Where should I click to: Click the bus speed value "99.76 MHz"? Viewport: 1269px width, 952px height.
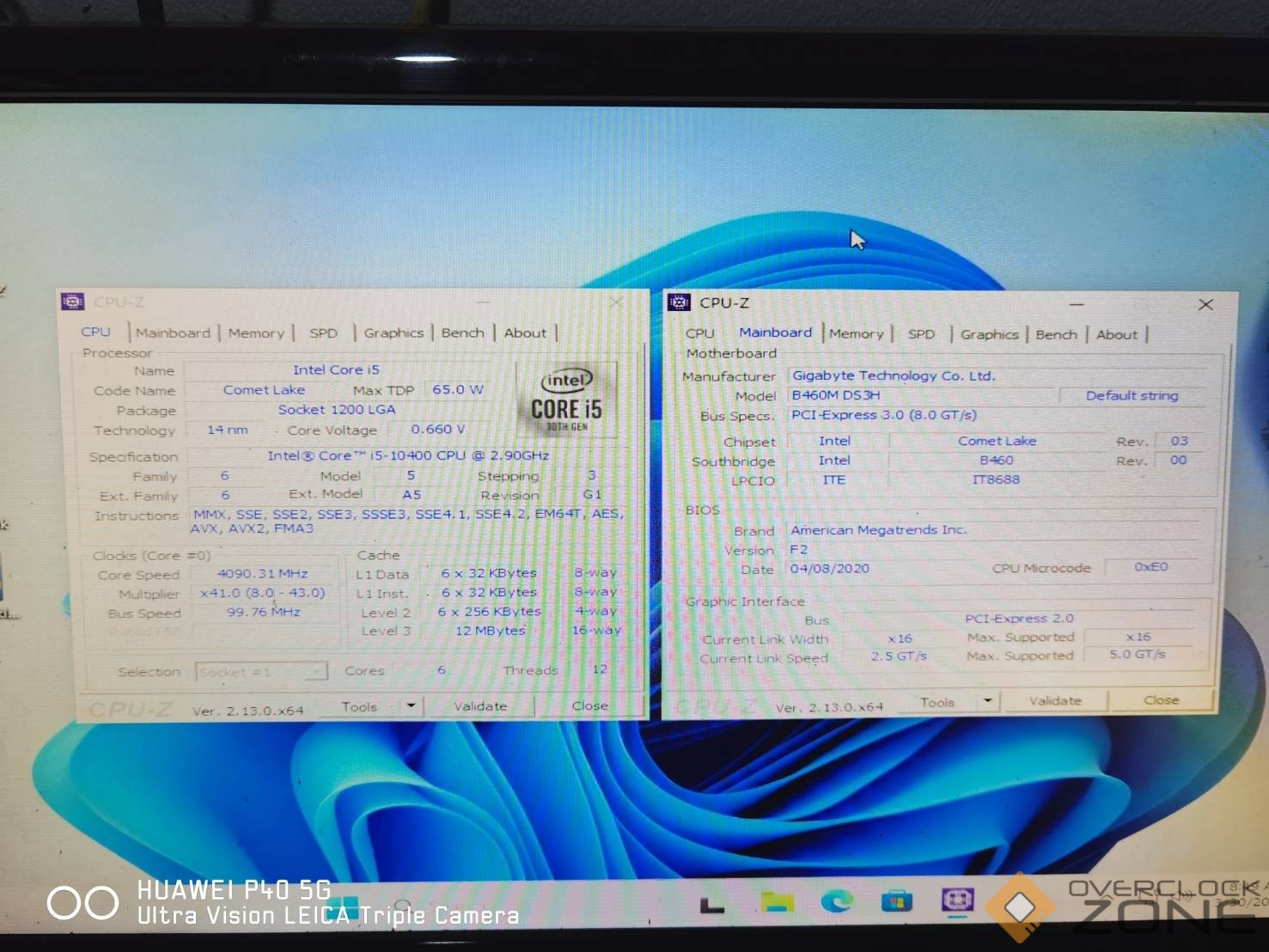click(264, 613)
